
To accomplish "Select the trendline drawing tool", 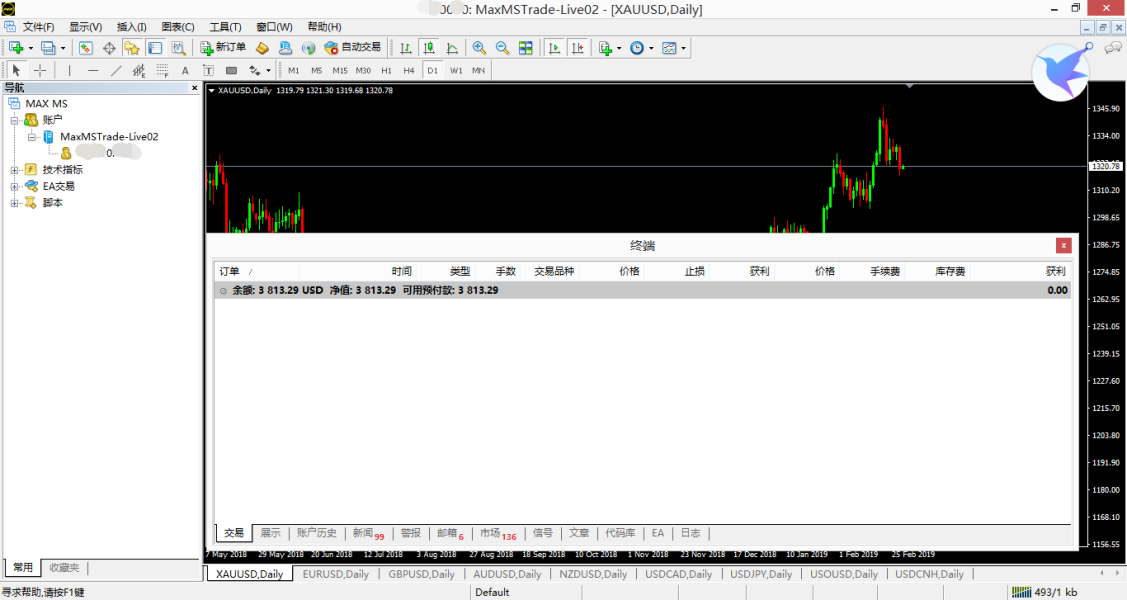I will [x=116, y=70].
